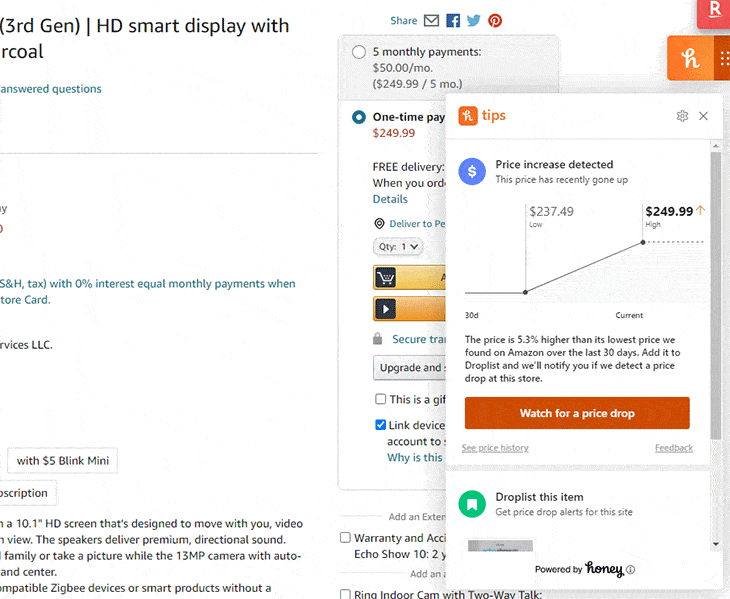Click the secure transaction lock icon
The height and width of the screenshot is (599, 730).
[378, 339]
